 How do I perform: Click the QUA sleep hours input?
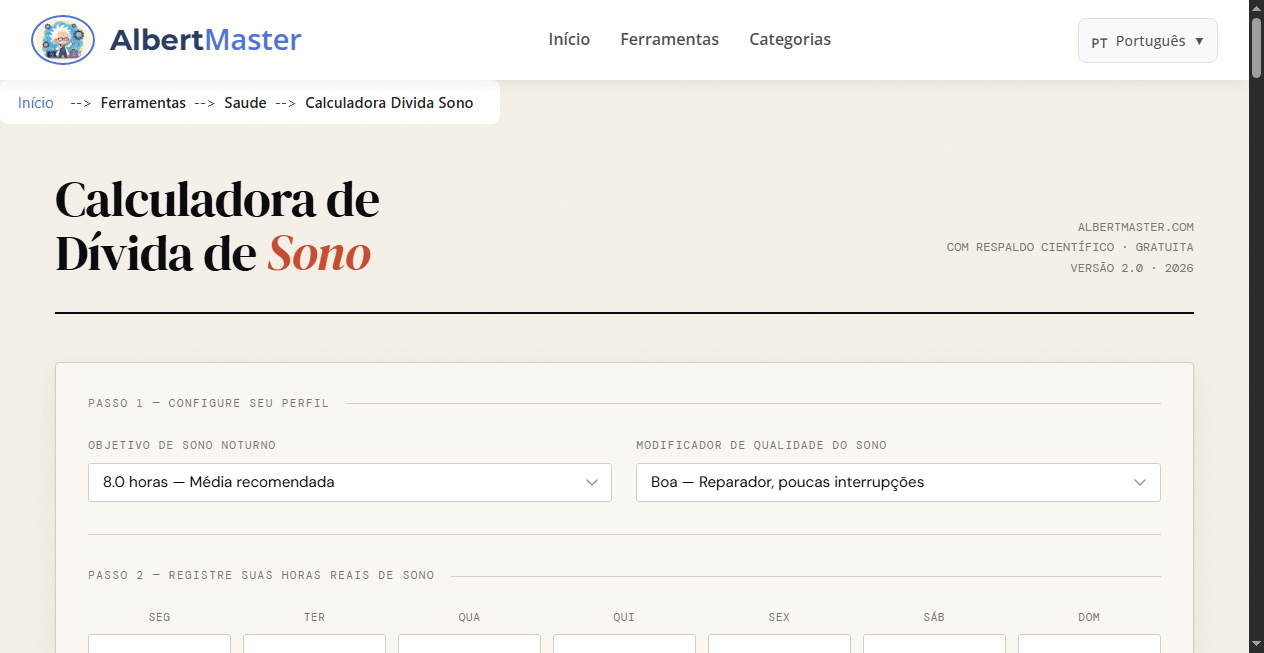[x=469, y=645]
